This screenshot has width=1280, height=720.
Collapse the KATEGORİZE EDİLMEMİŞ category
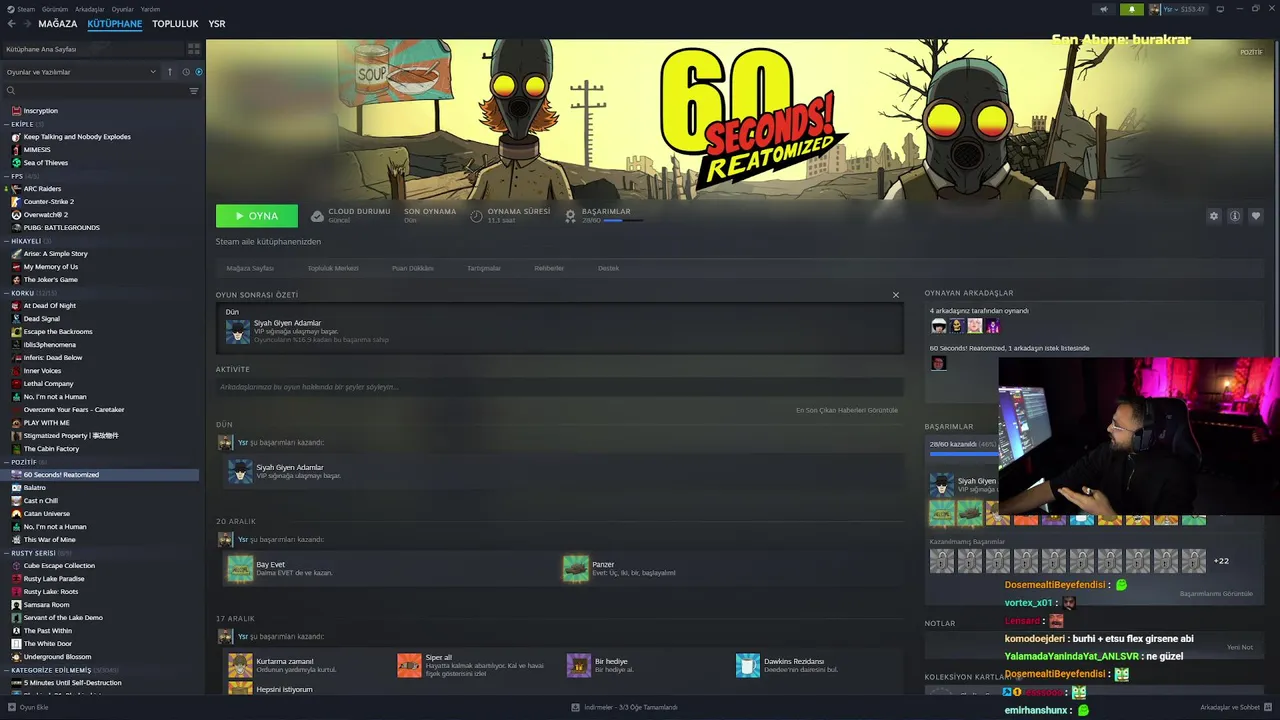click(7, 670)
